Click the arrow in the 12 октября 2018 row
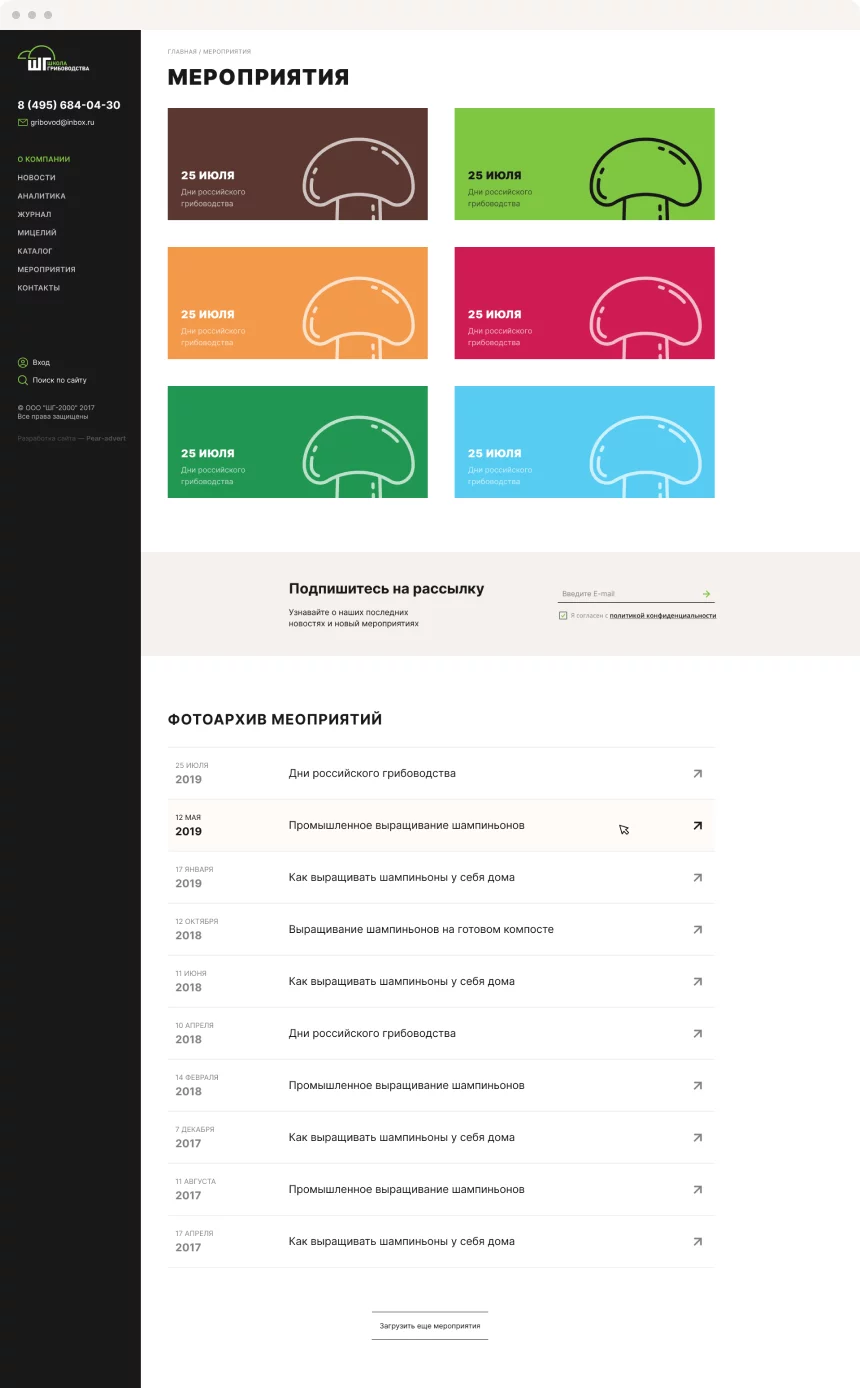This screenshot has width=860, height=1388. pos(698,929)
